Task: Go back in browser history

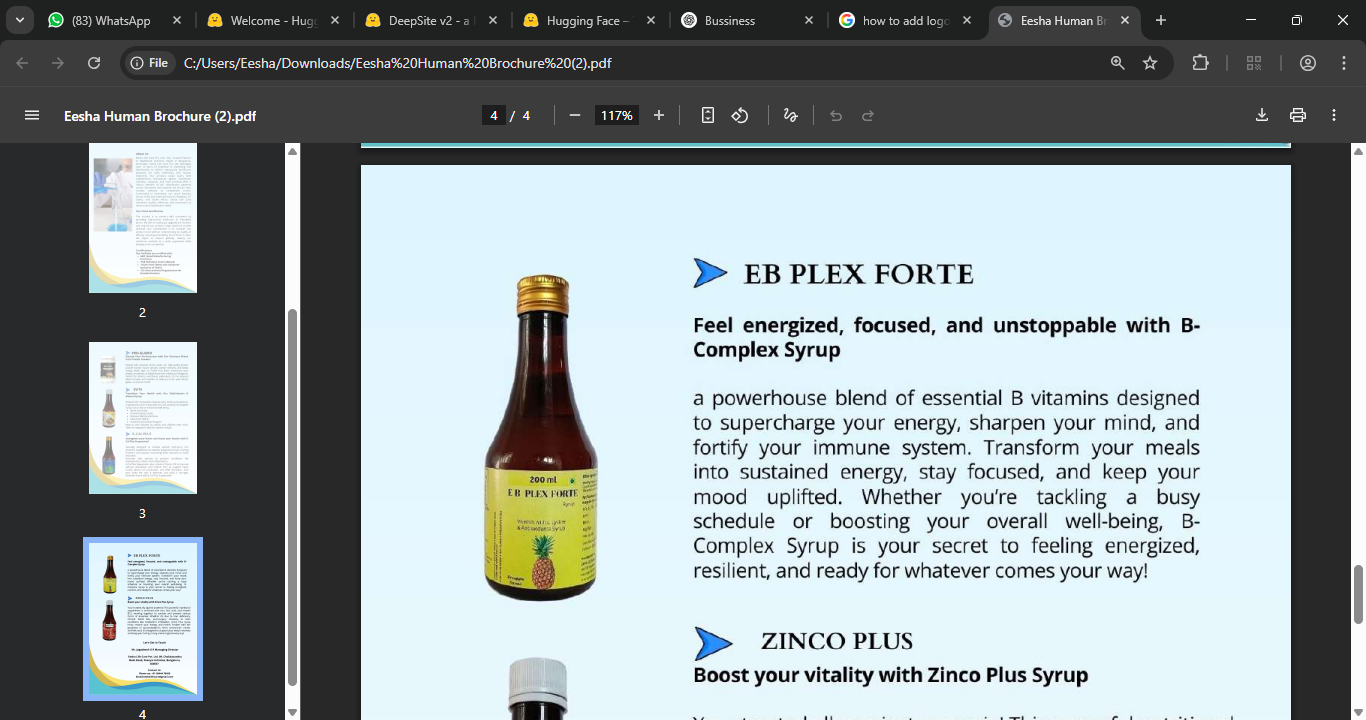Action: (x=23, y=63)
